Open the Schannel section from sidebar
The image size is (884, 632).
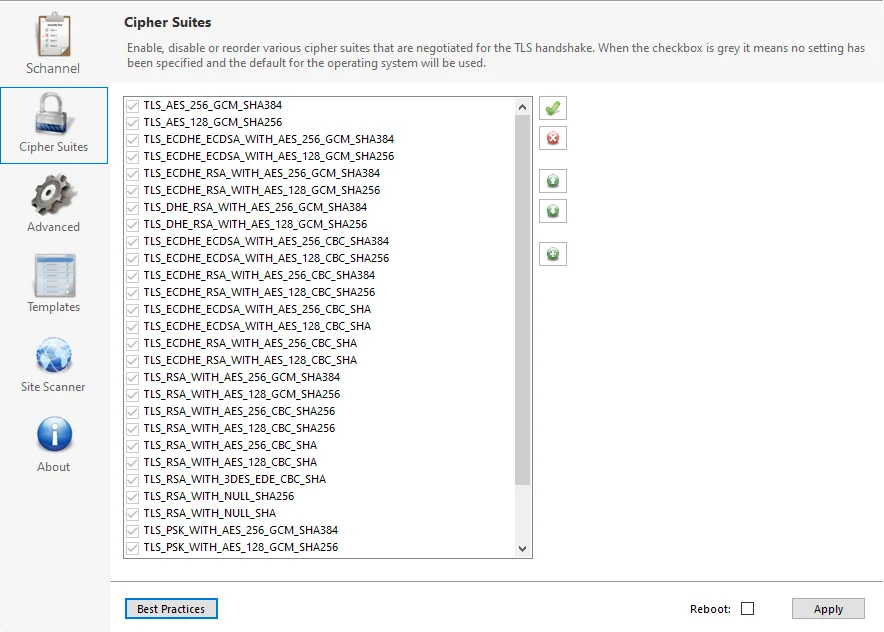53,44
